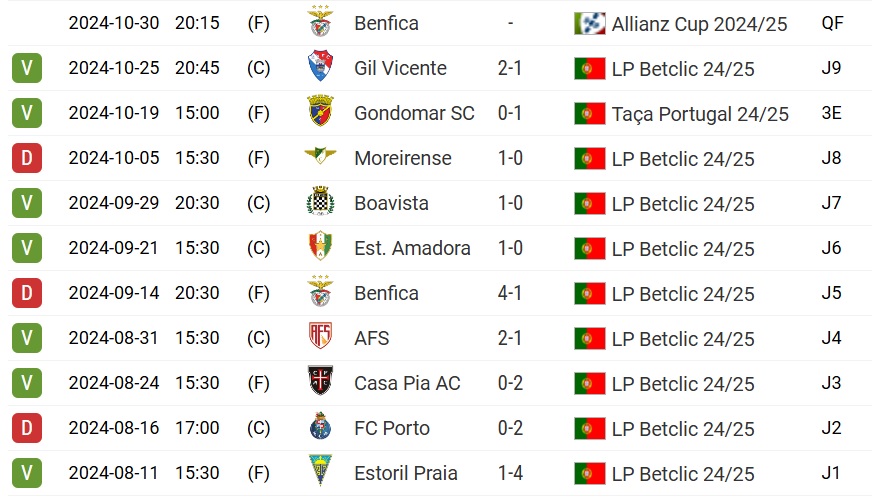Open the Allianz Cup 2024/25 competition link
This screenshot has height=500, width=873.
coord(697,23)
